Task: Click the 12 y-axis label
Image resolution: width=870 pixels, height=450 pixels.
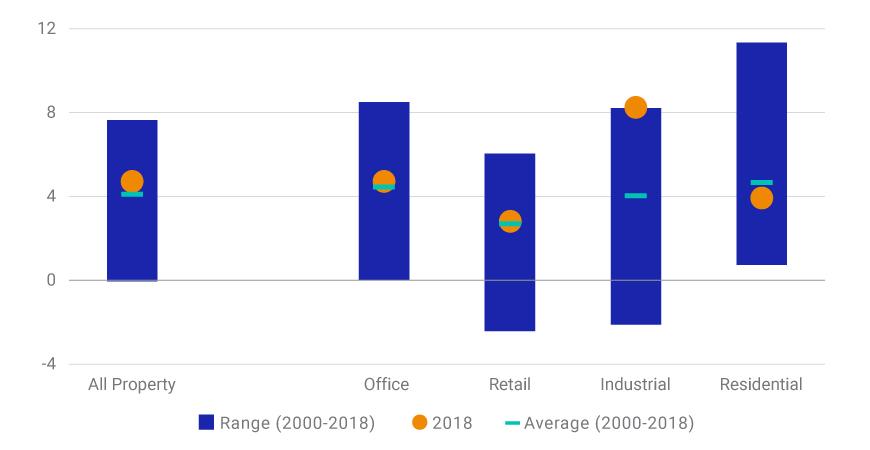Action: tap(47, 28)
